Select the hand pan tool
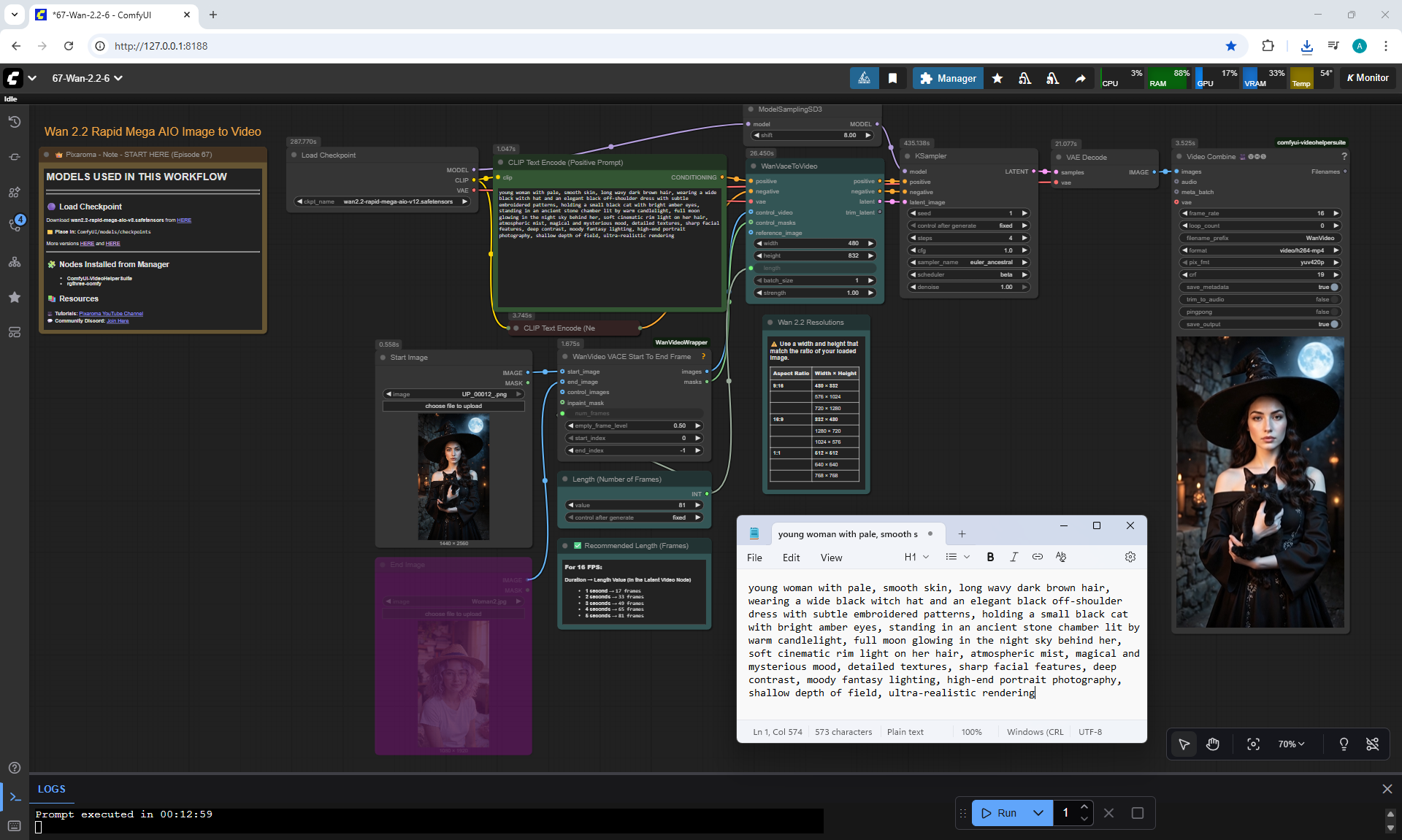 click(1213, 744)
